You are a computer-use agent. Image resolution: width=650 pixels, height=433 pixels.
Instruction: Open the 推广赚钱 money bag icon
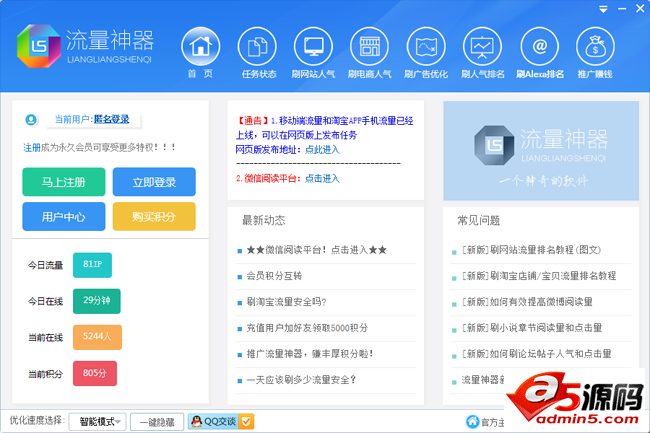pos(595,47)
